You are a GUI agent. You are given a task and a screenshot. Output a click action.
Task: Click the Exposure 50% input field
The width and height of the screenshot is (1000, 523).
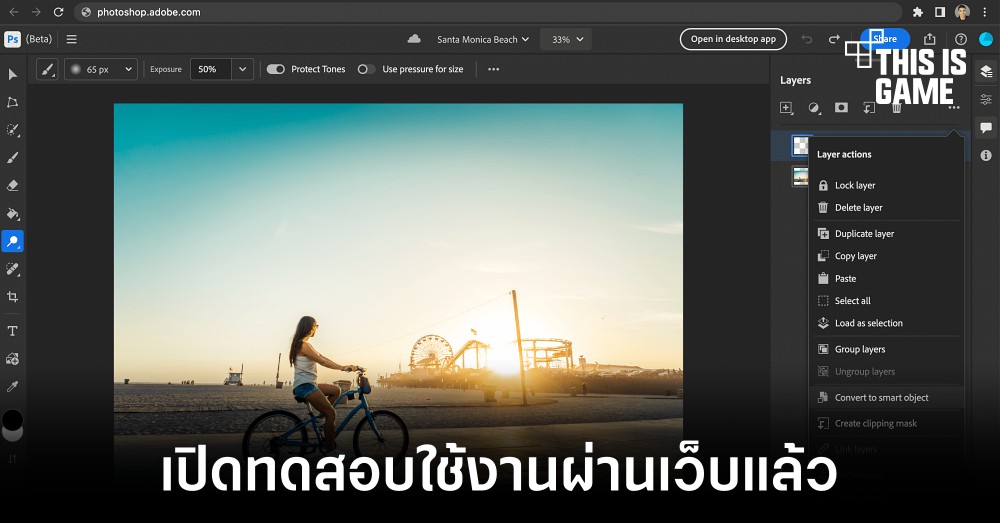pos(210,69)
